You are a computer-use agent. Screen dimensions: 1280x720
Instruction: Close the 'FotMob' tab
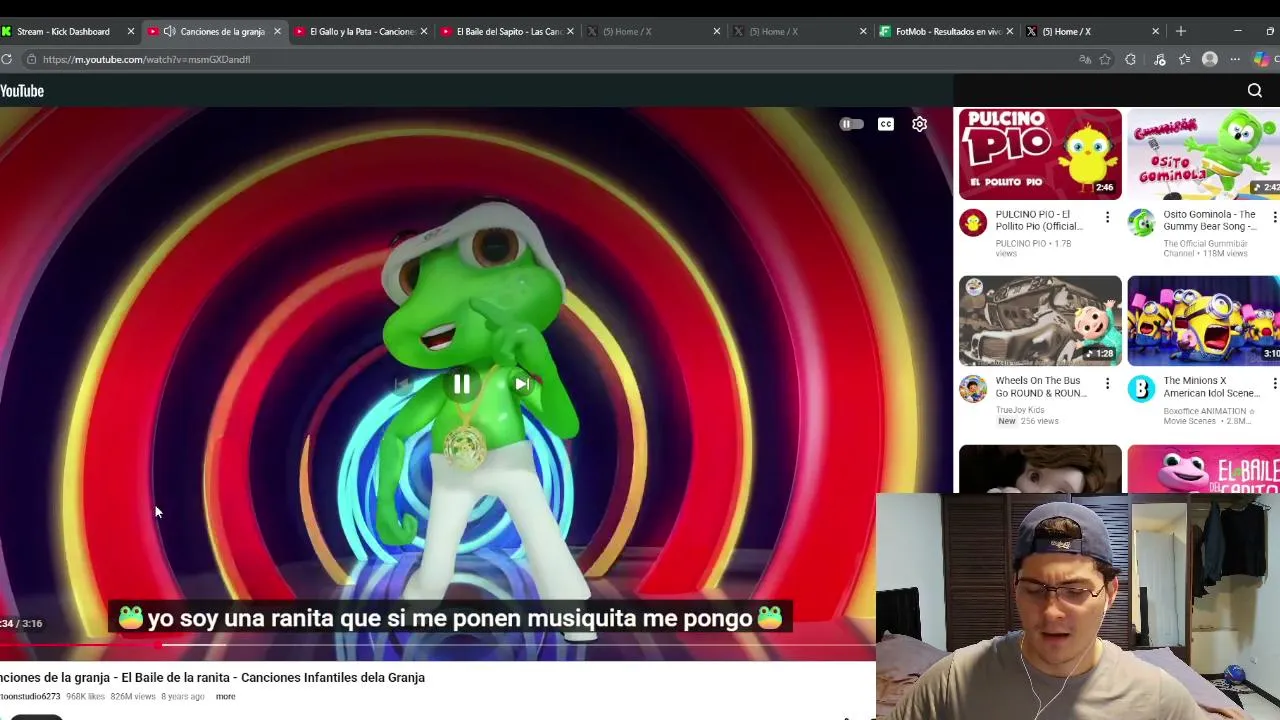point(1009,31)
